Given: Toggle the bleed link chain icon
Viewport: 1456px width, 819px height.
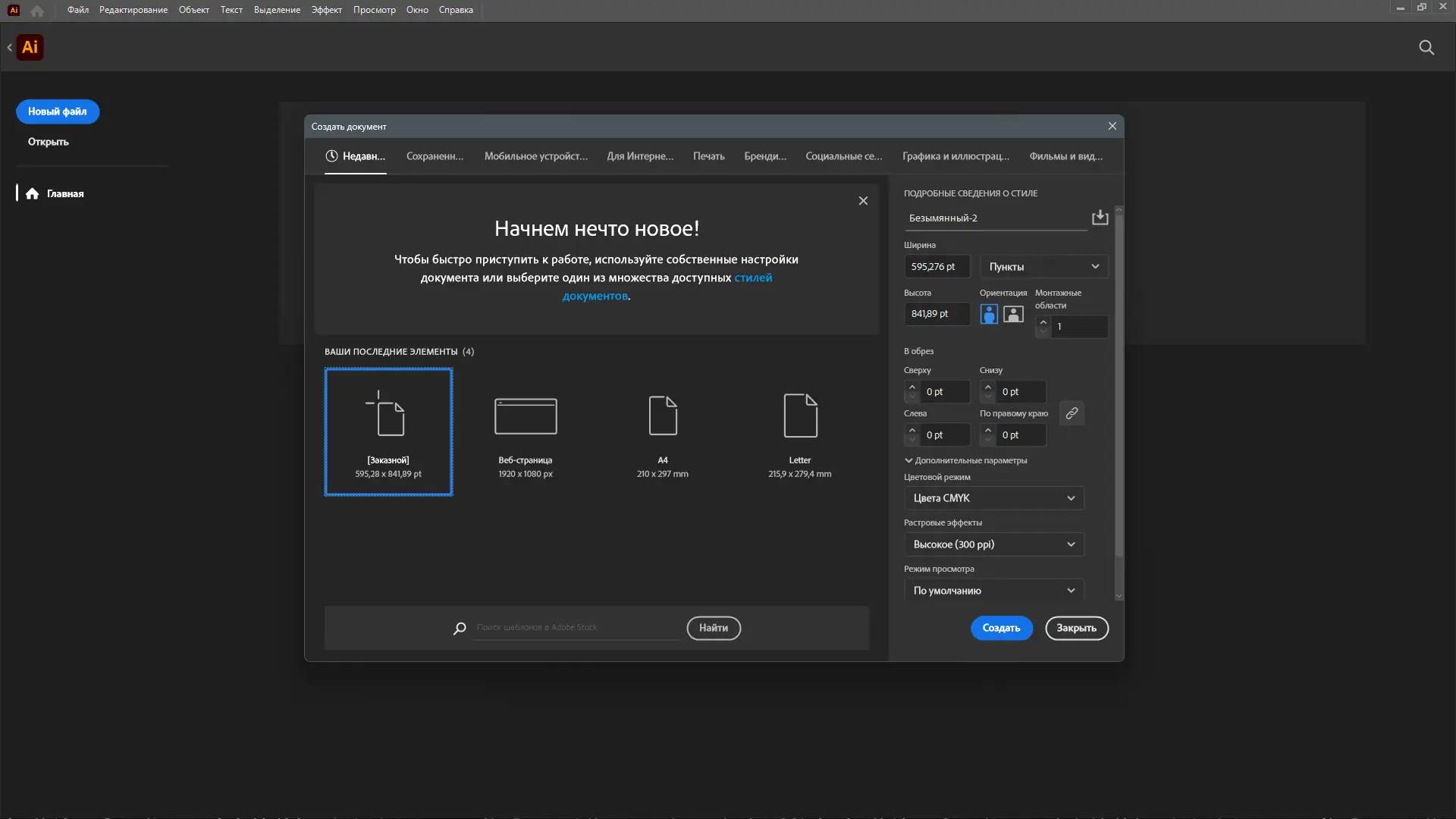Looking at the screenshot, I should (1072, 413).
